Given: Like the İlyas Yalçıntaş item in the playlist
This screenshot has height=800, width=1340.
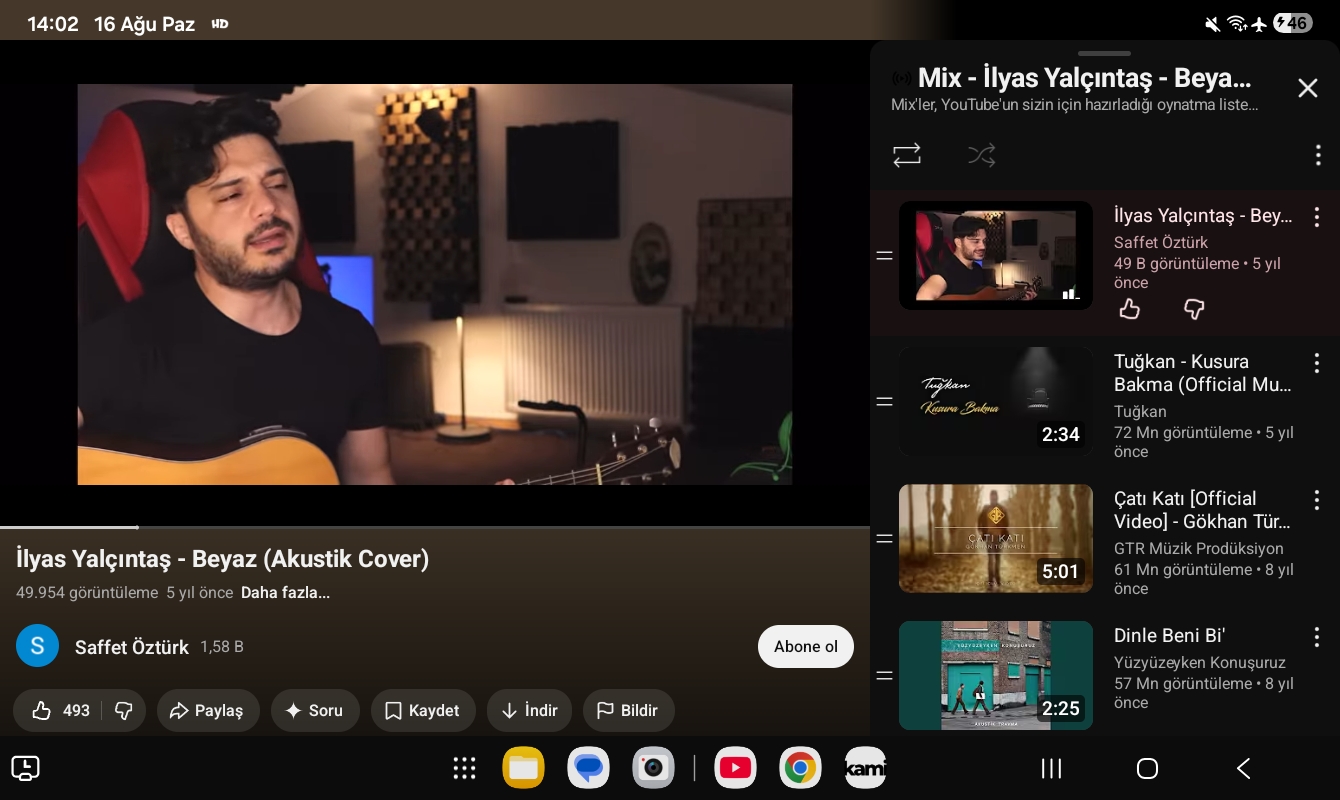Looking at the screenshot, I should pos(1130,309).
